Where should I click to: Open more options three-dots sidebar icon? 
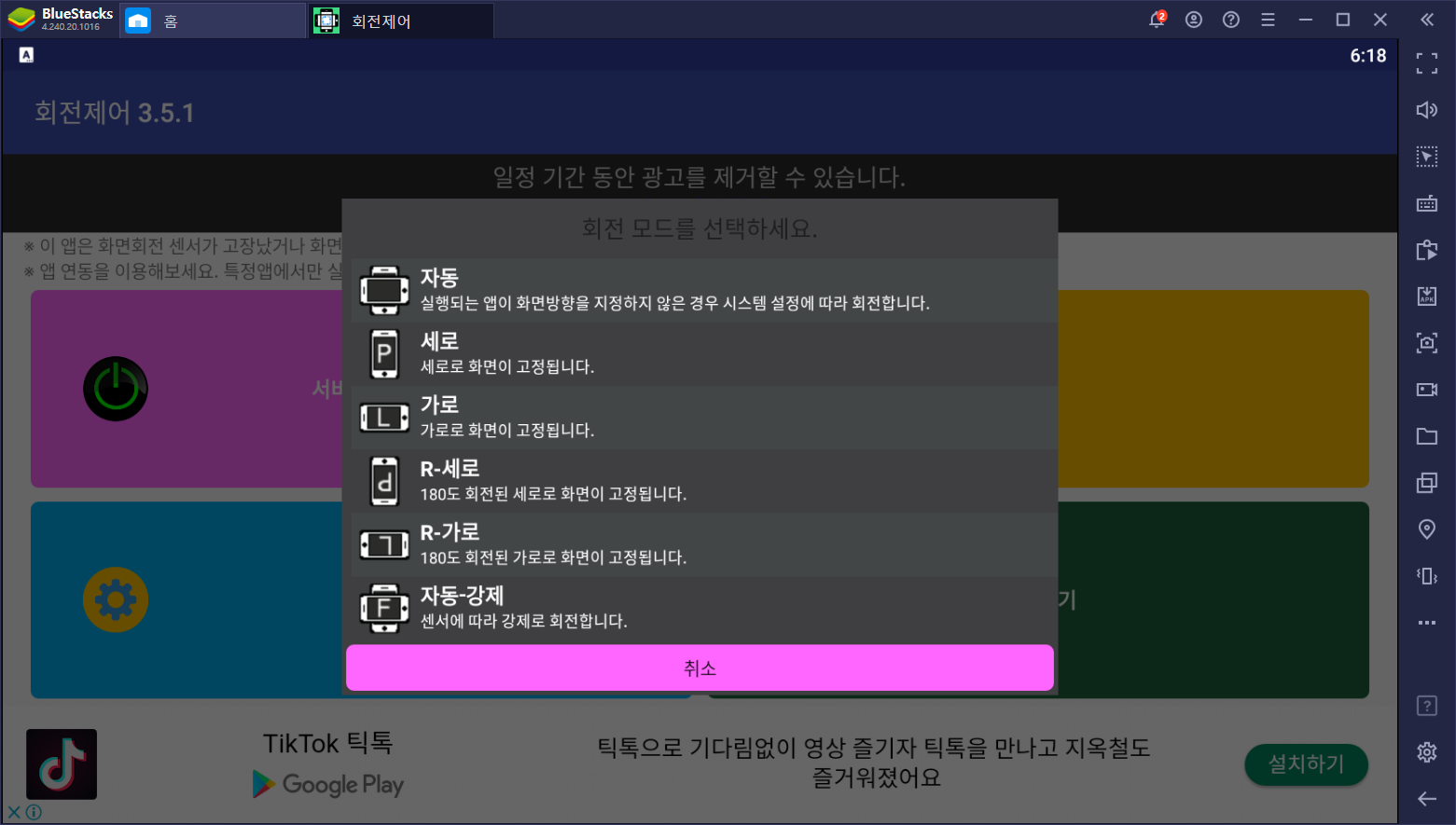click(x=1427, y=623)
